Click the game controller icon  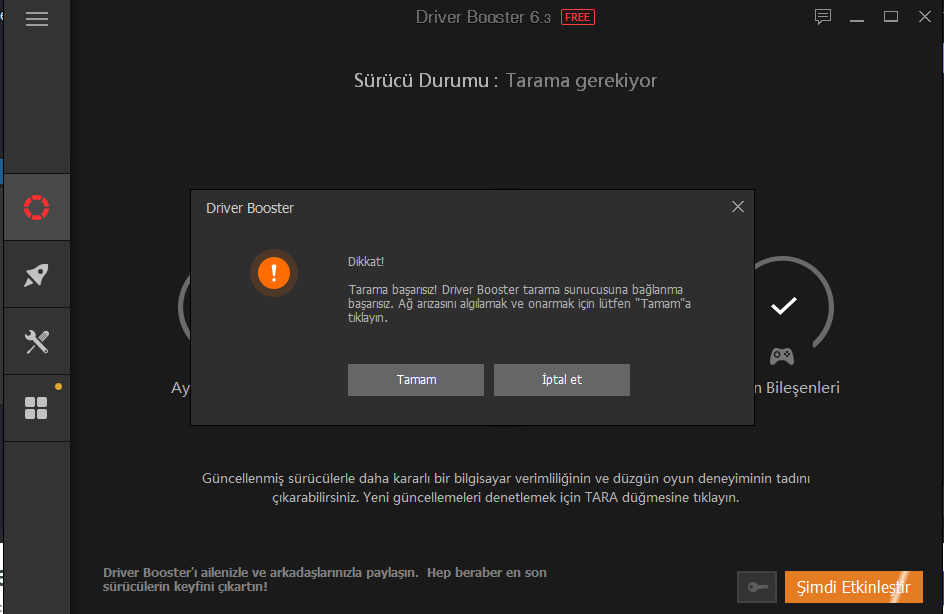tap(782, 356)
